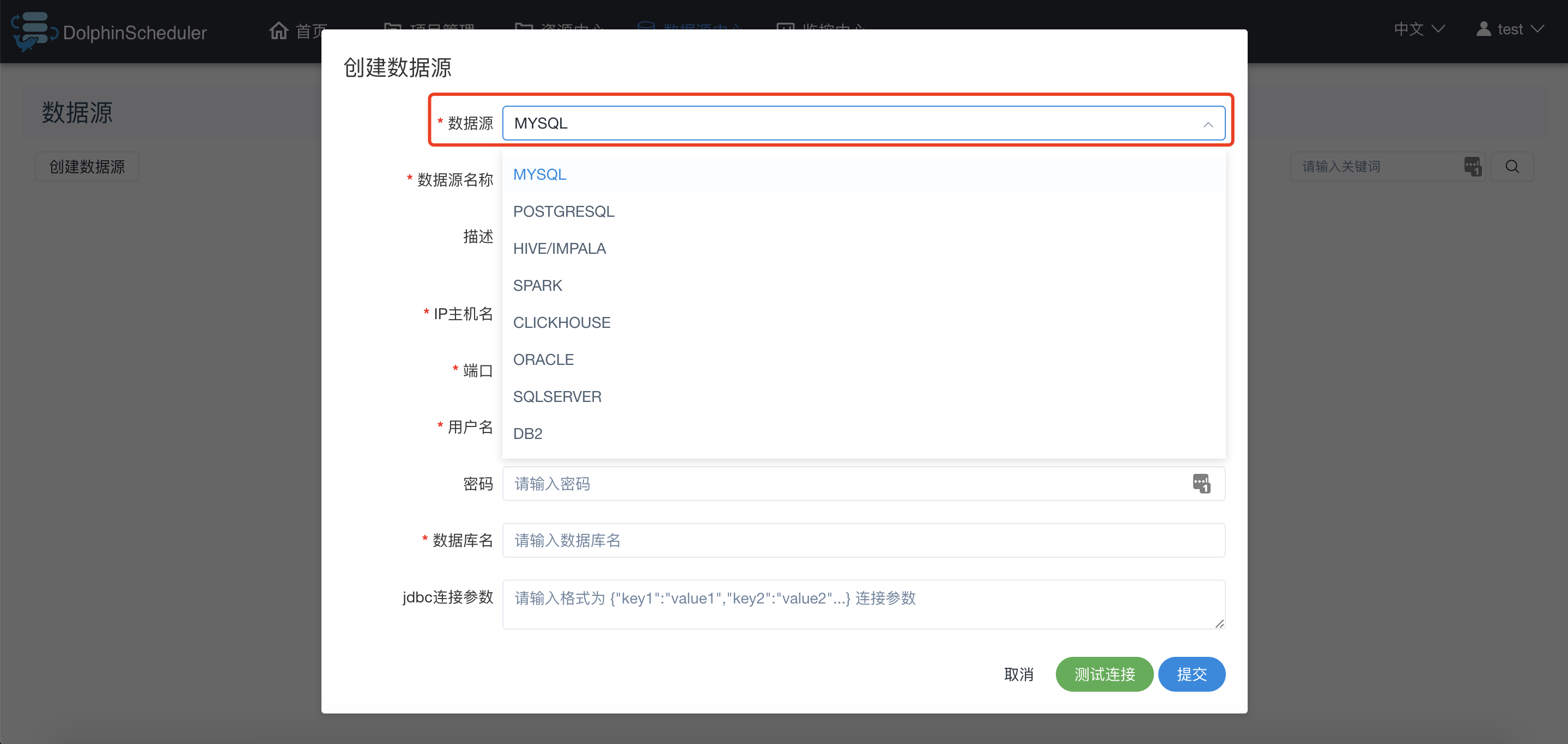Focus the 请输入关键词 search field

tap(1387, 167)
